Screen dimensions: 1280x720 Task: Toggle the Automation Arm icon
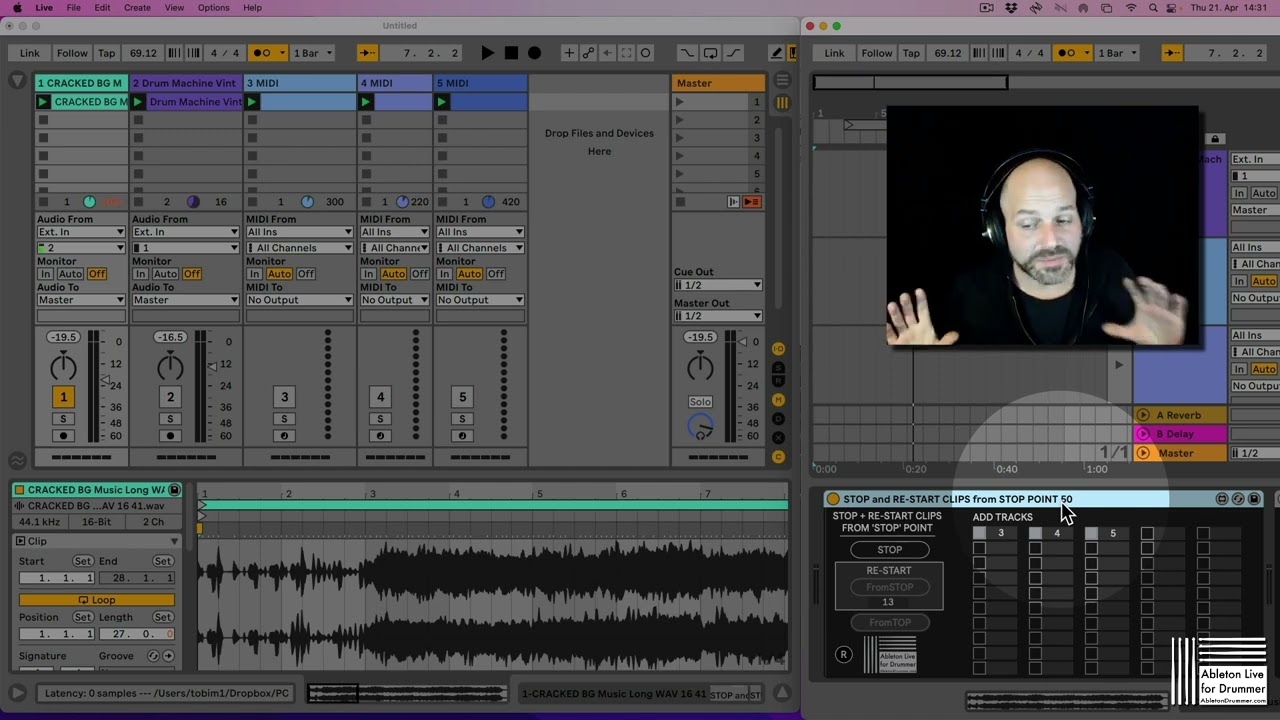tap(588, 53)
